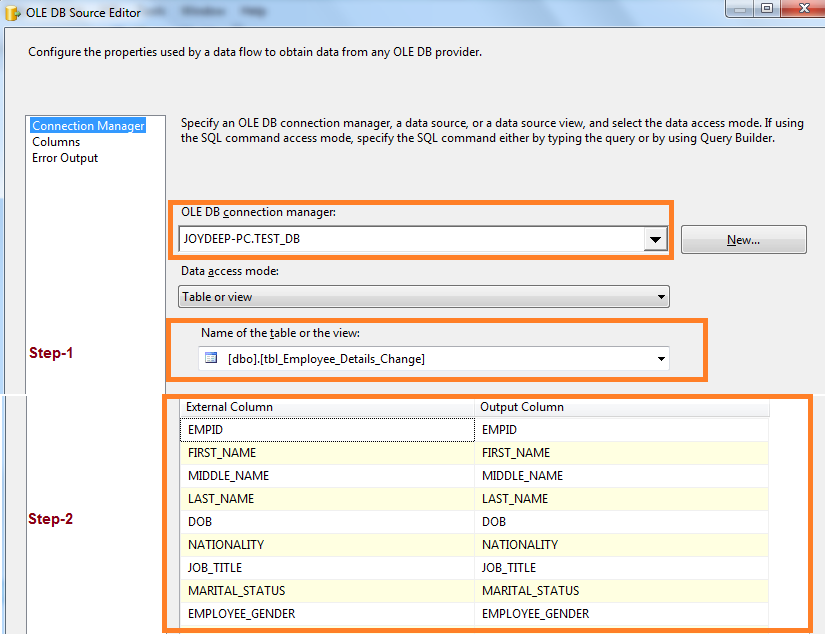Click the table icon beside the table name
Screen dimensions: 825x634
(x=210, y=358)
